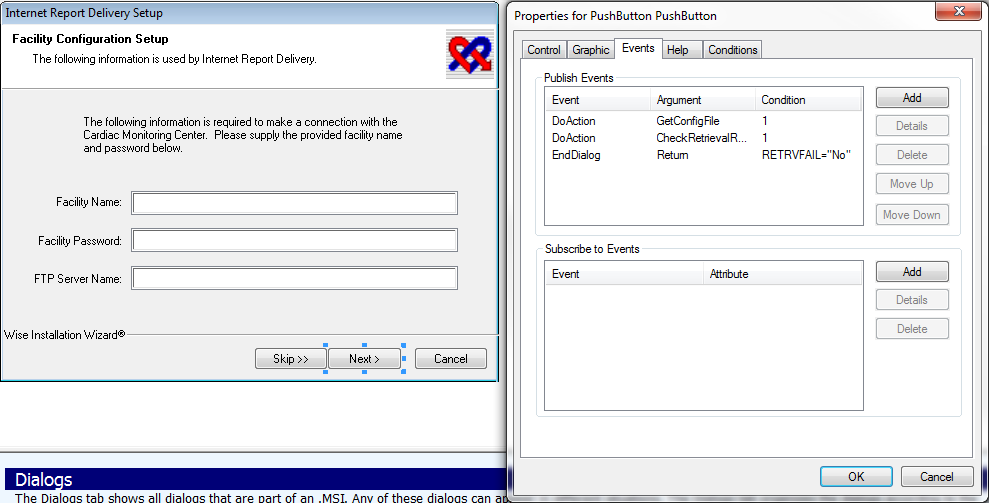
Task: Open the Graphic tab
Action: pos(590,50)
